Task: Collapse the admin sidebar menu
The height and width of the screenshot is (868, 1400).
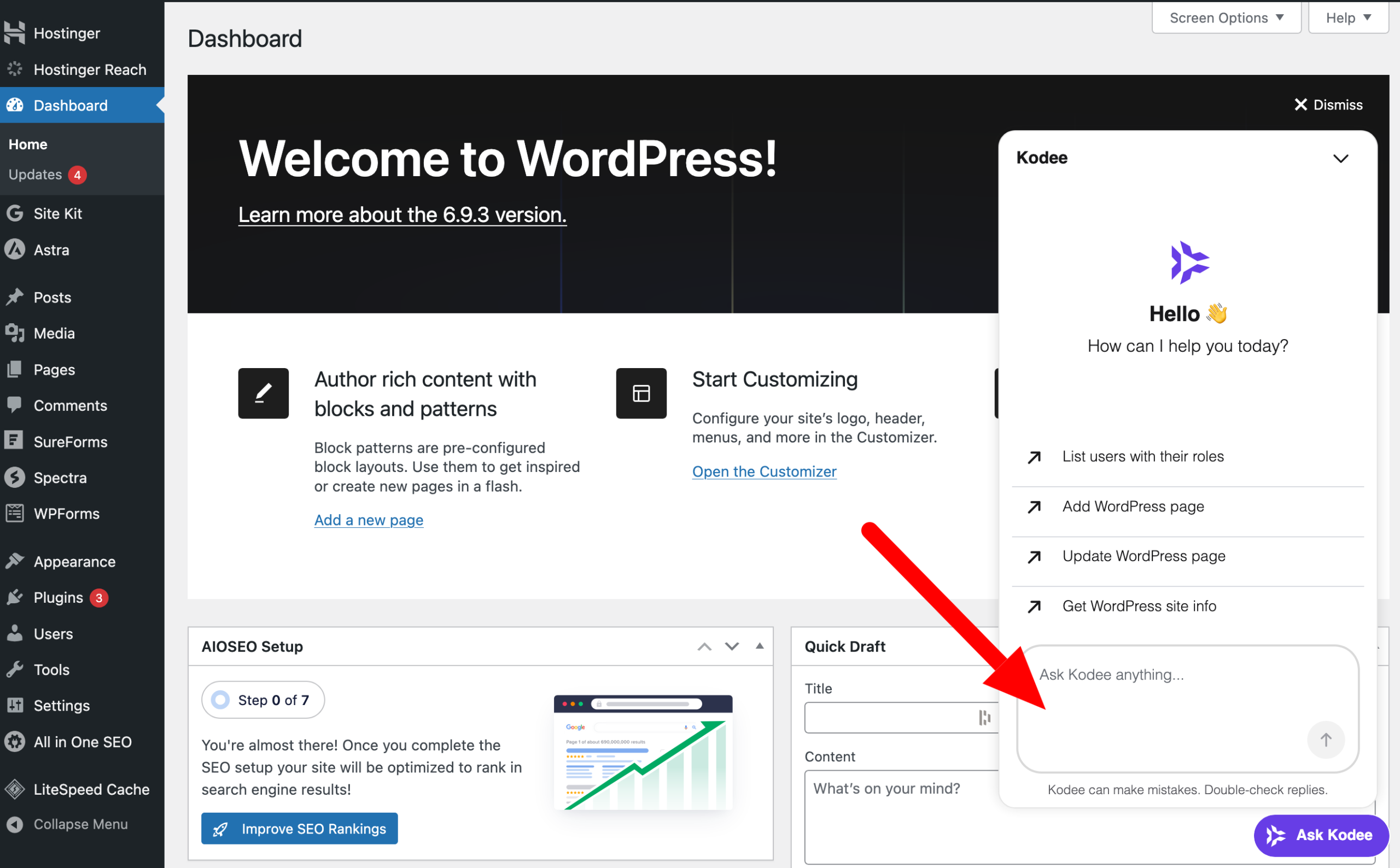Action: tap(82, 824)
